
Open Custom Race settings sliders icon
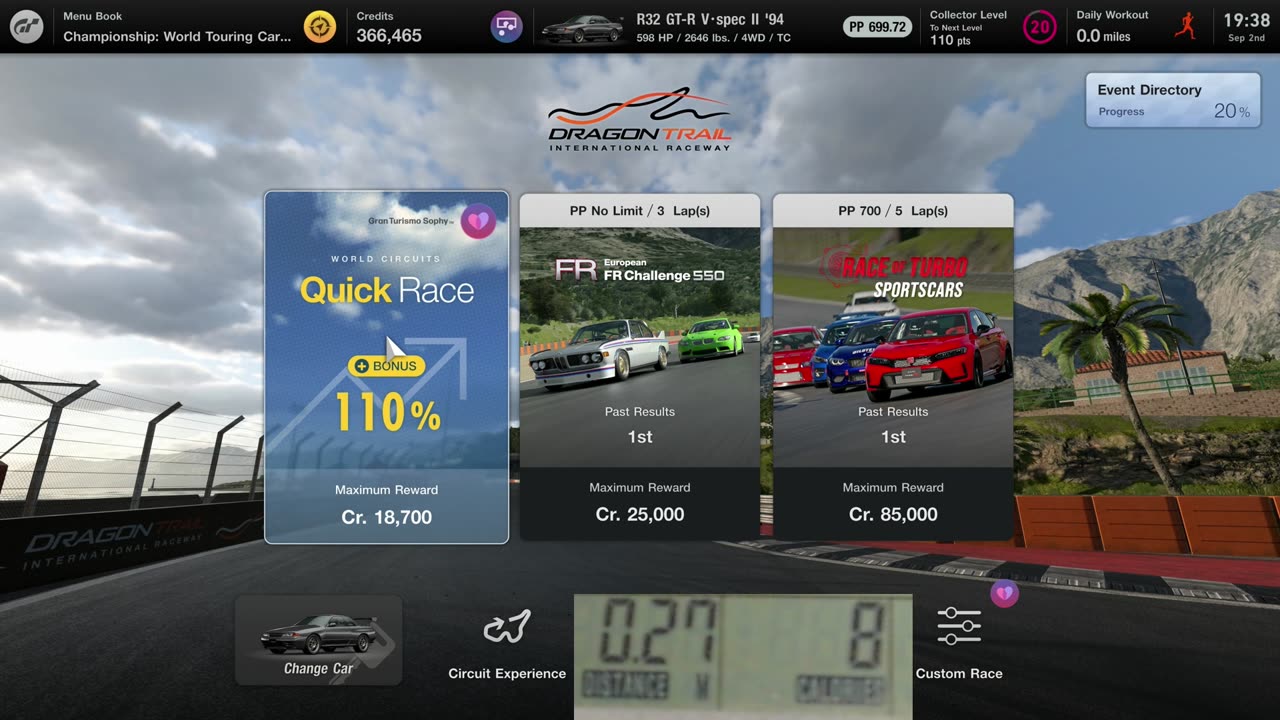point(959,627)
